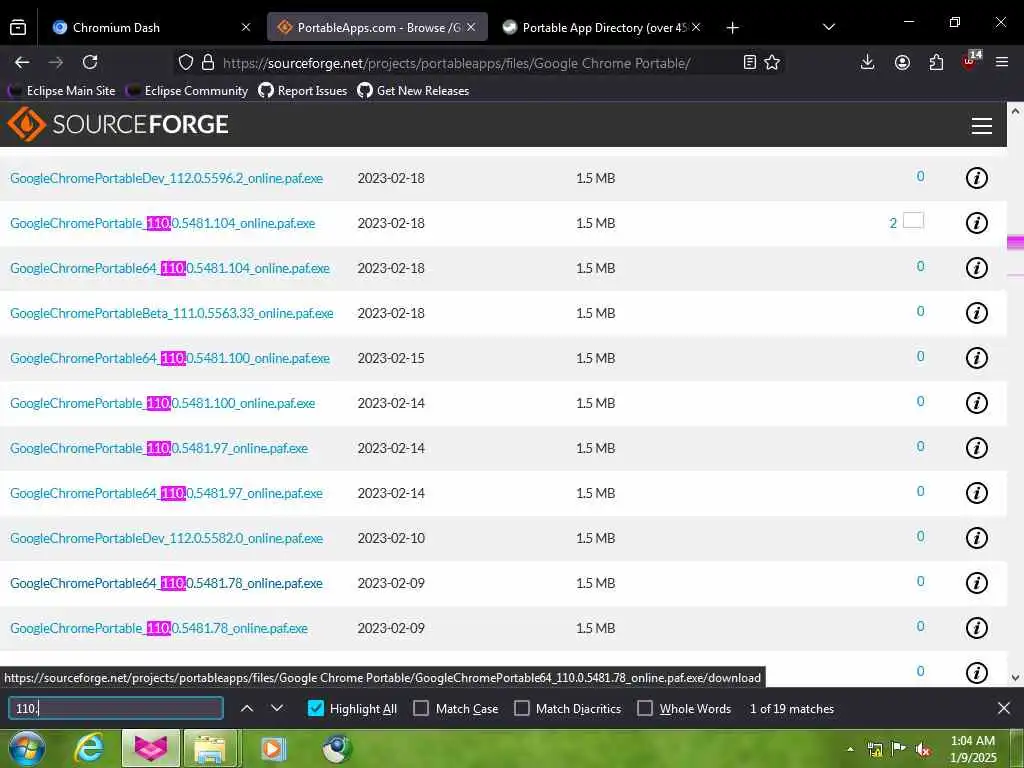1024x768 pixels.
Task: Close the Chromium Dash tab
Action: coord(246,27)
